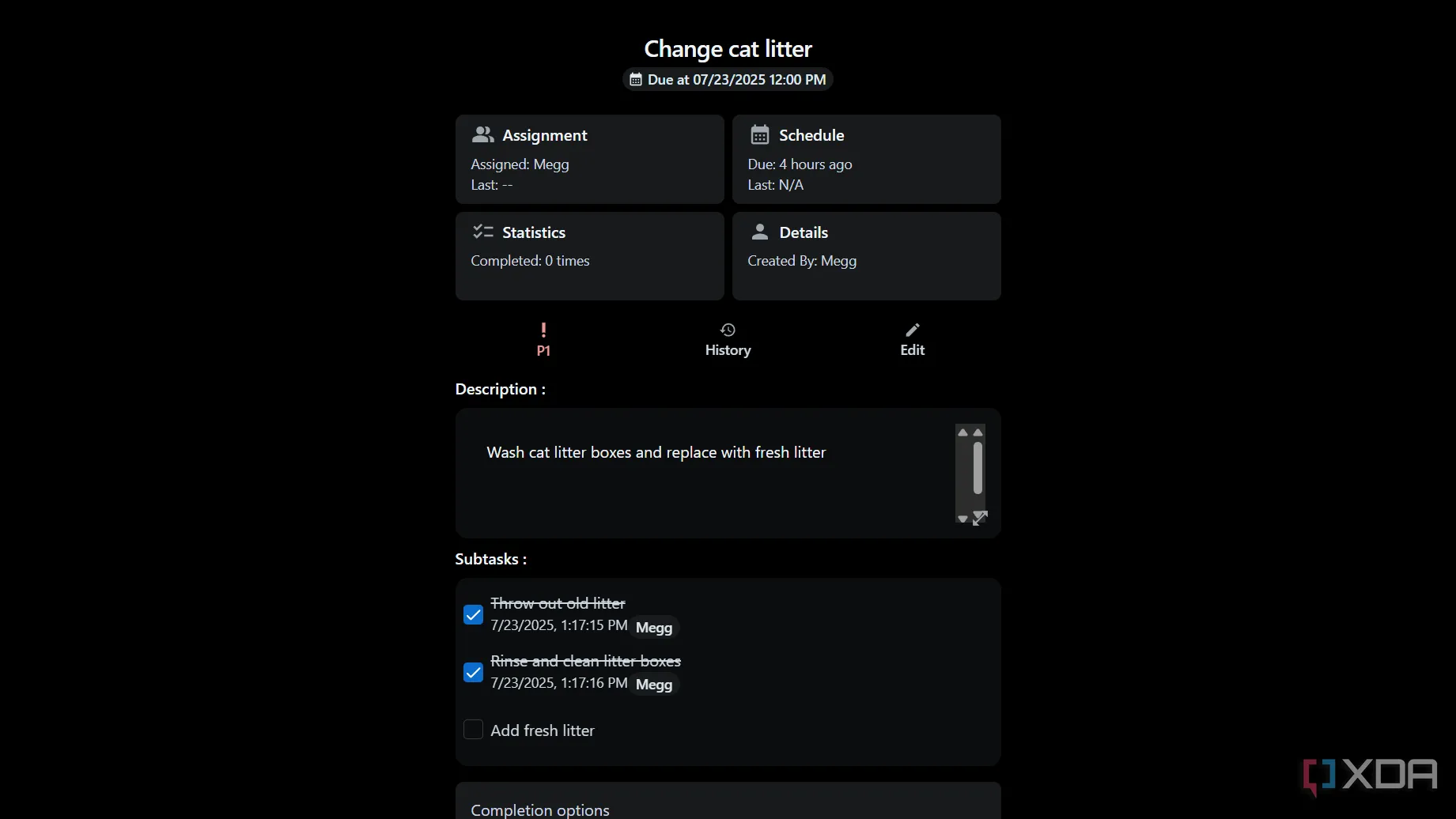Click the Schedule calendar icon
The height and width of the screenshot is (819, 1456).
tap(759, 134)
